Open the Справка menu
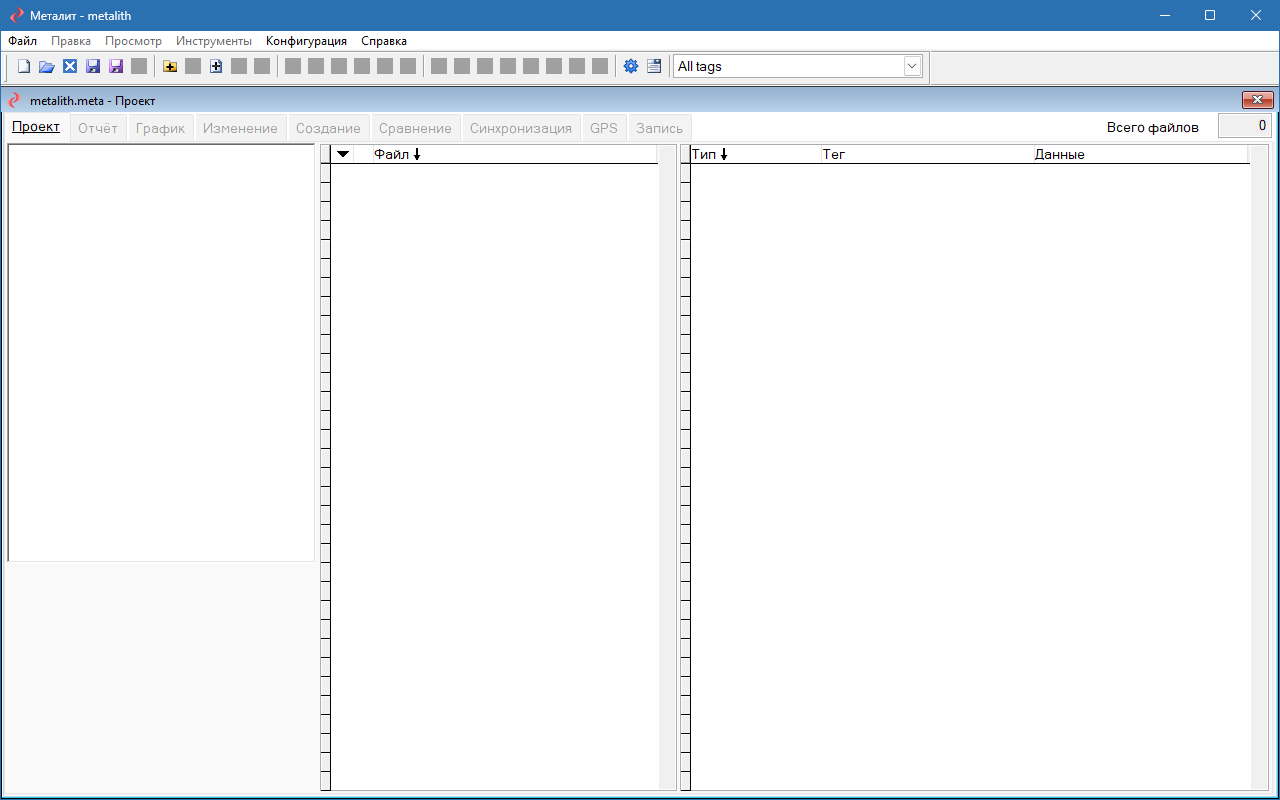The height and width of the screenshot is (800, 1280). click(x=383, y=41)
